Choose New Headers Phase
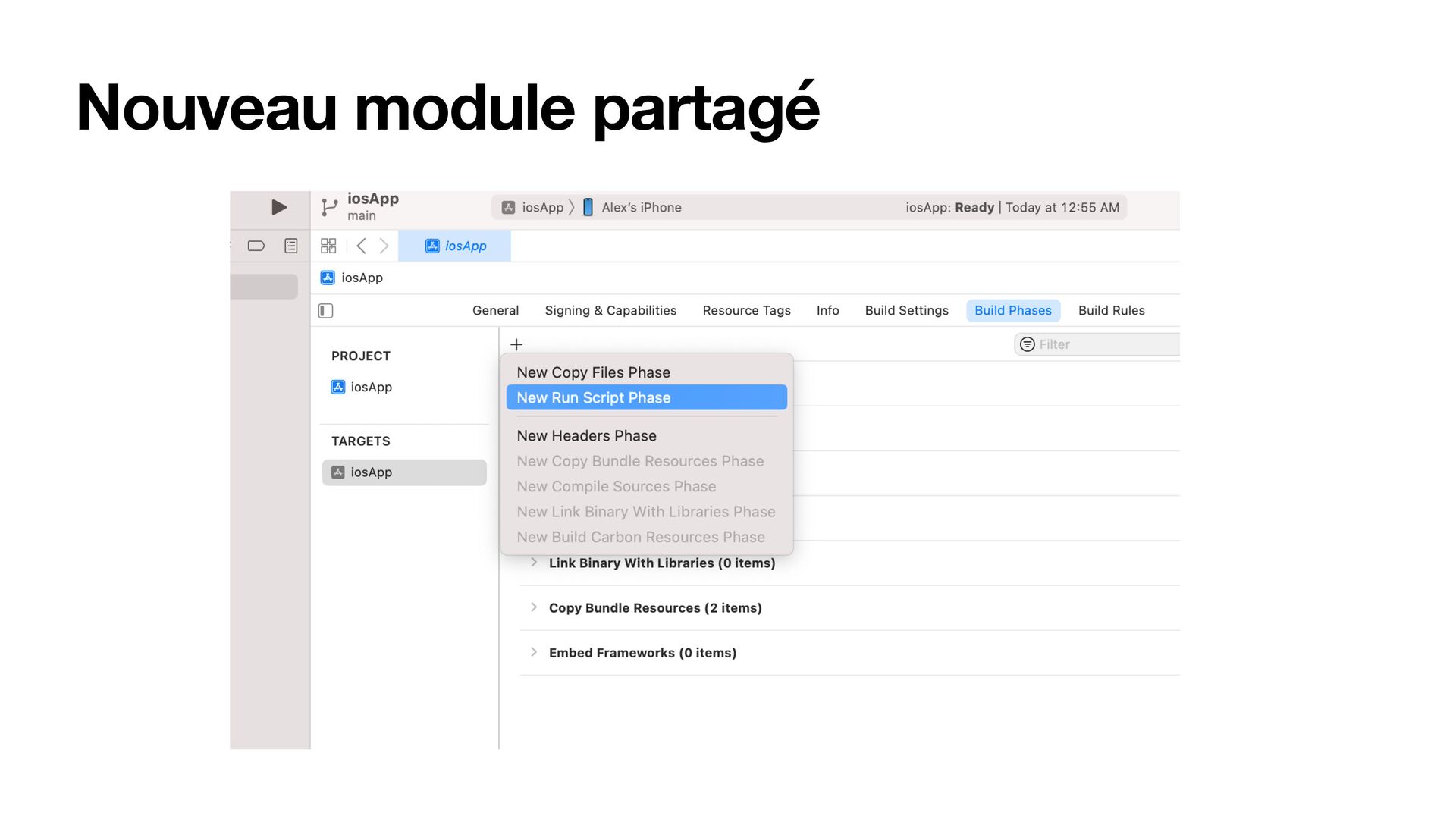1456x819 pixels. 646,436
